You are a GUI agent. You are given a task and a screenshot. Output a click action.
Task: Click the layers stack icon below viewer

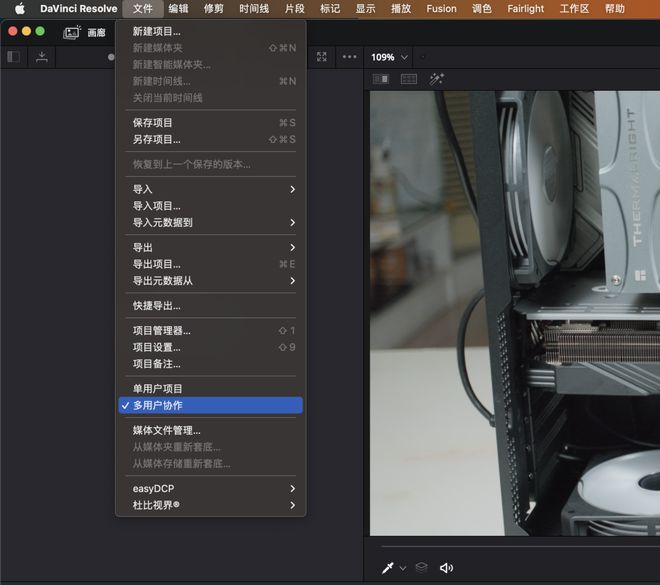421,568
